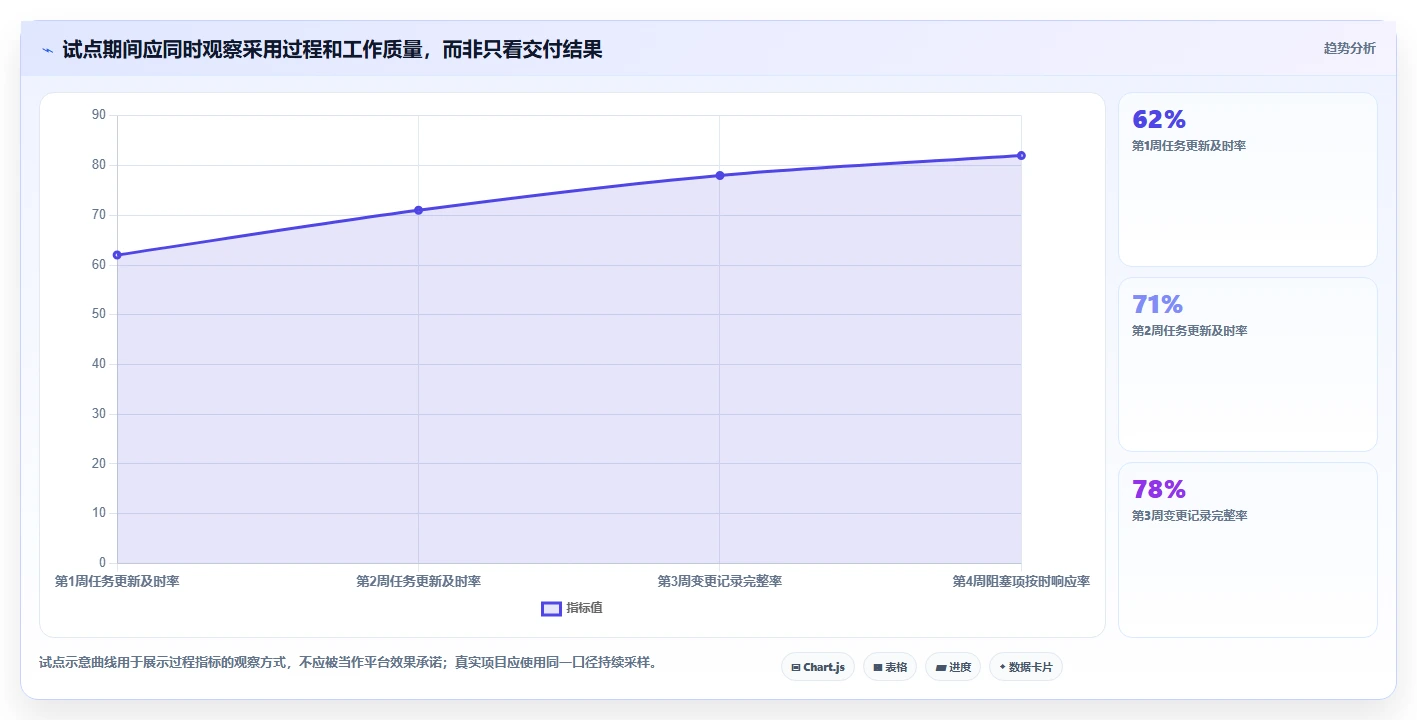Select the Chart.js pill button
Viewport: 1417px width, 720px height.
[x=818, y=667]
